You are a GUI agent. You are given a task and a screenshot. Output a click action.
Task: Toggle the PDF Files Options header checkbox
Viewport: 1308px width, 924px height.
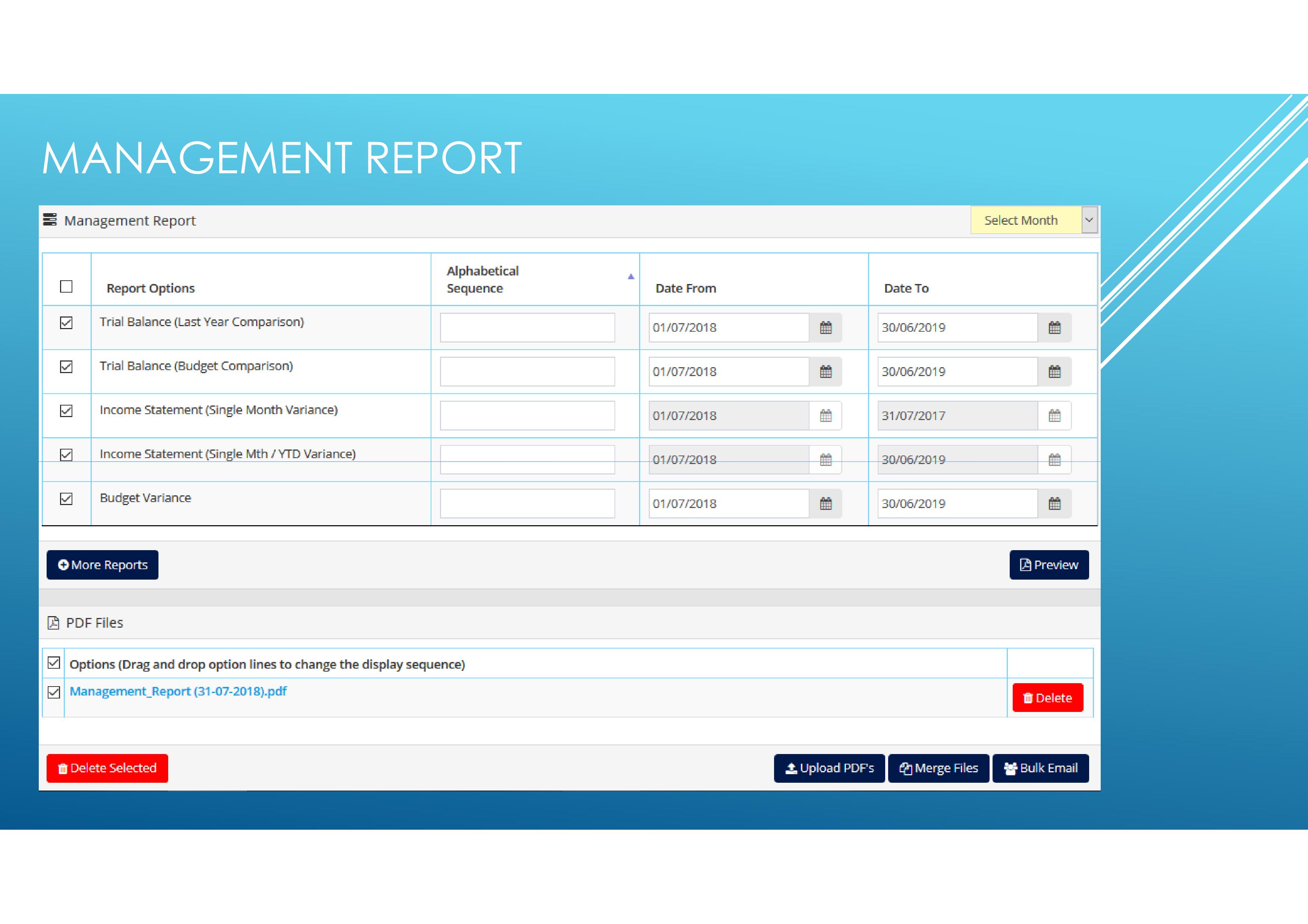54,663
